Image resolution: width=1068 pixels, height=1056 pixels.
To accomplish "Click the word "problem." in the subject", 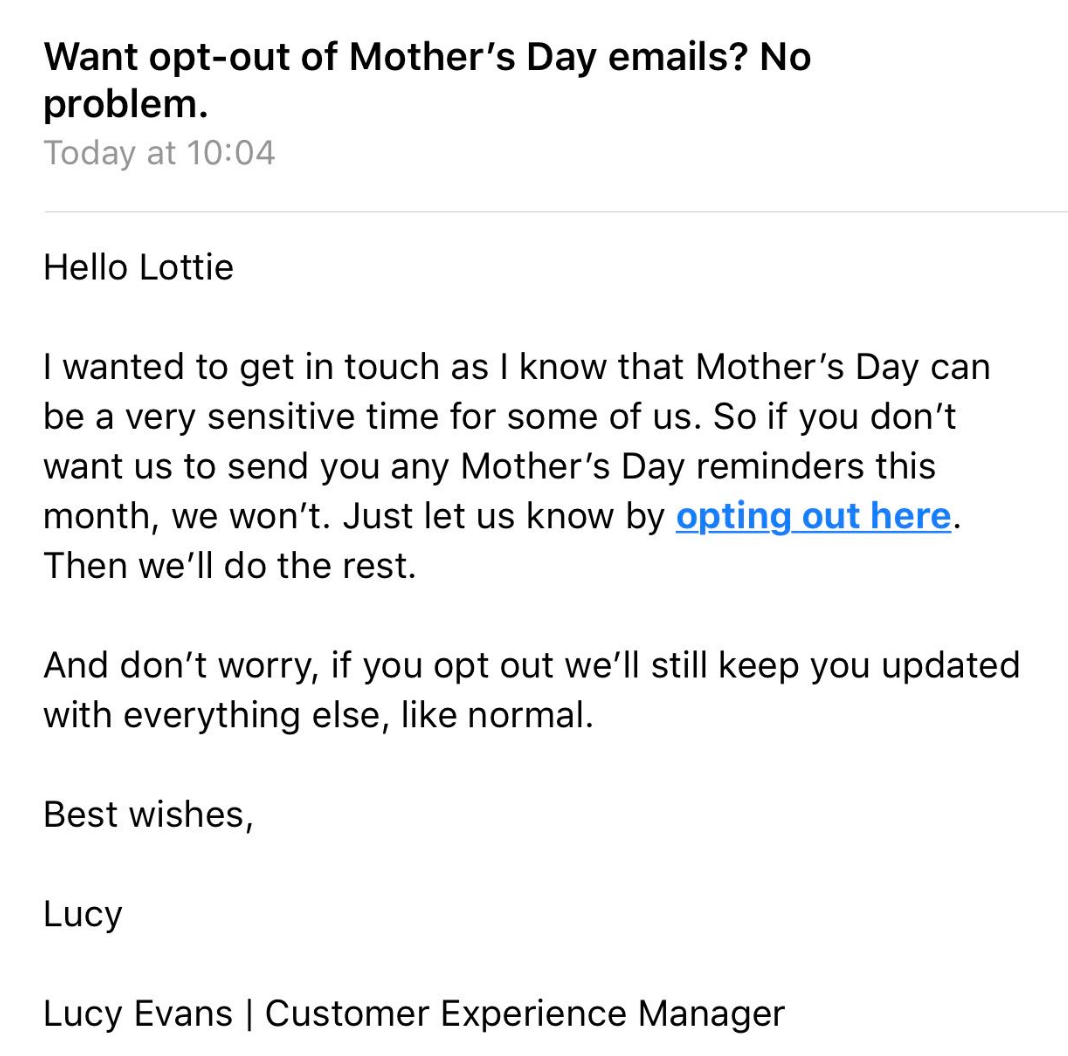I will coord(125,105).
